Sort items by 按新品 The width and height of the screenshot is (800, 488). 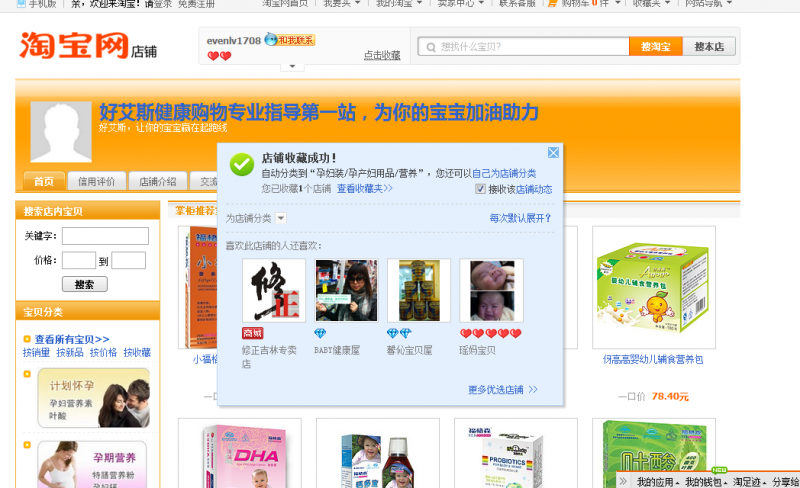click(70, 352)
